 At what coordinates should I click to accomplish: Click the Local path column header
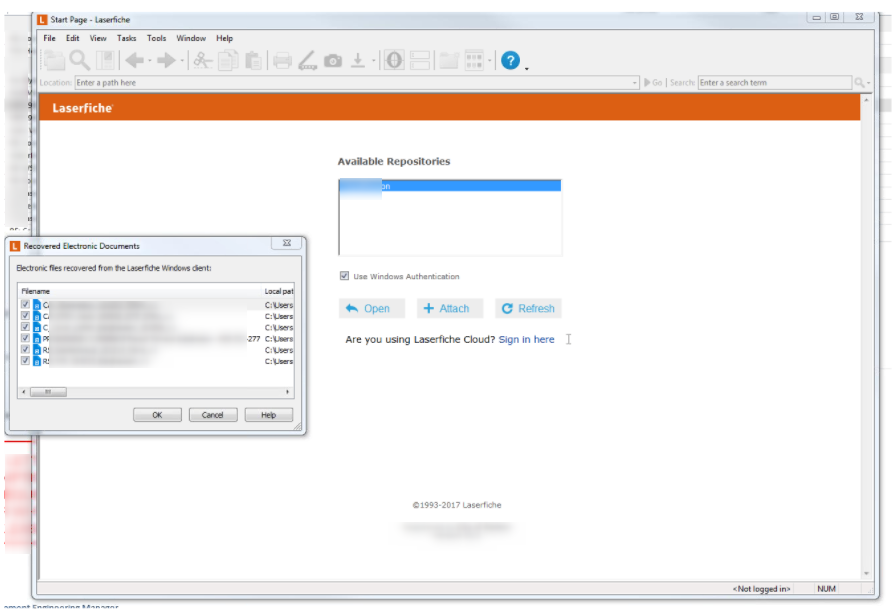tap(278, 291)
